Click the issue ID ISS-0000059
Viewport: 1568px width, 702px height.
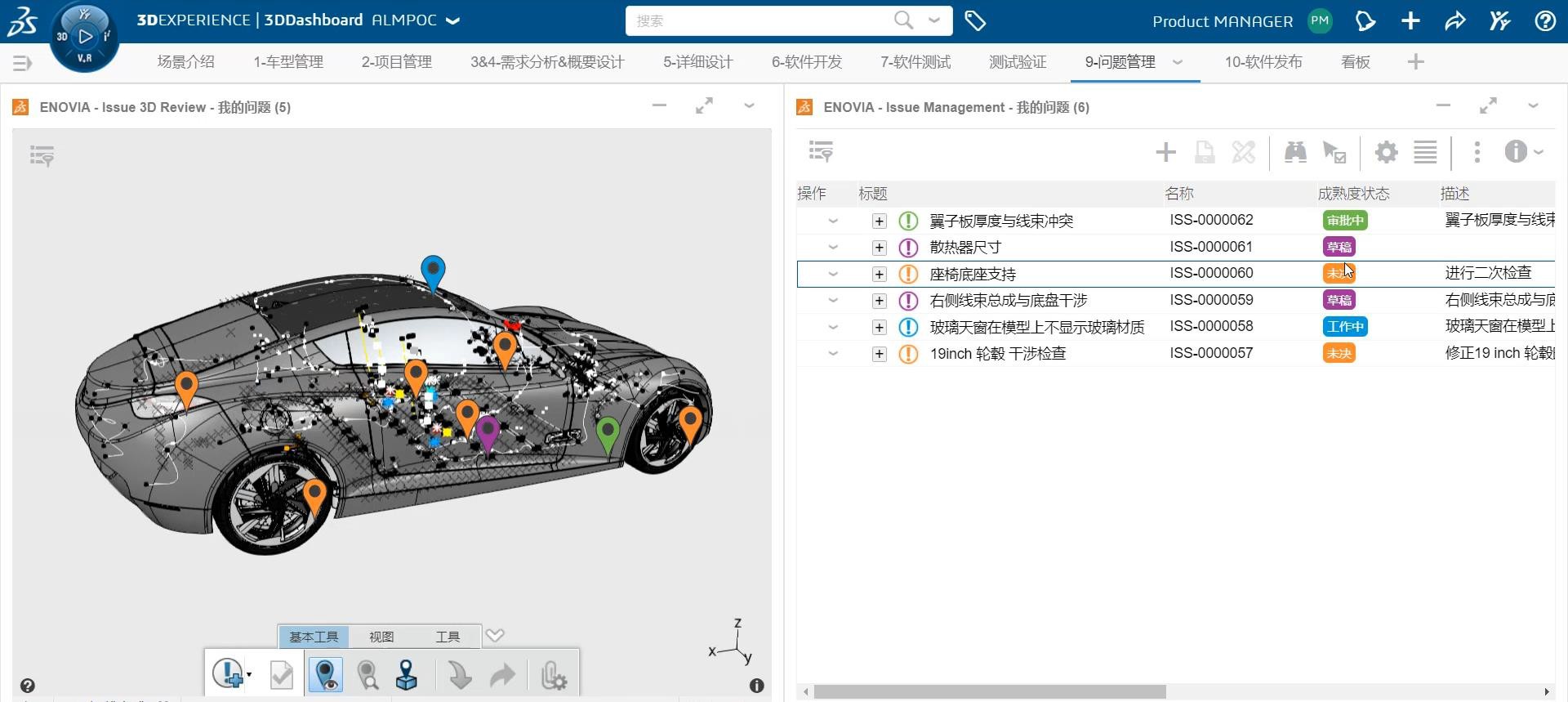click(1211, 300)
